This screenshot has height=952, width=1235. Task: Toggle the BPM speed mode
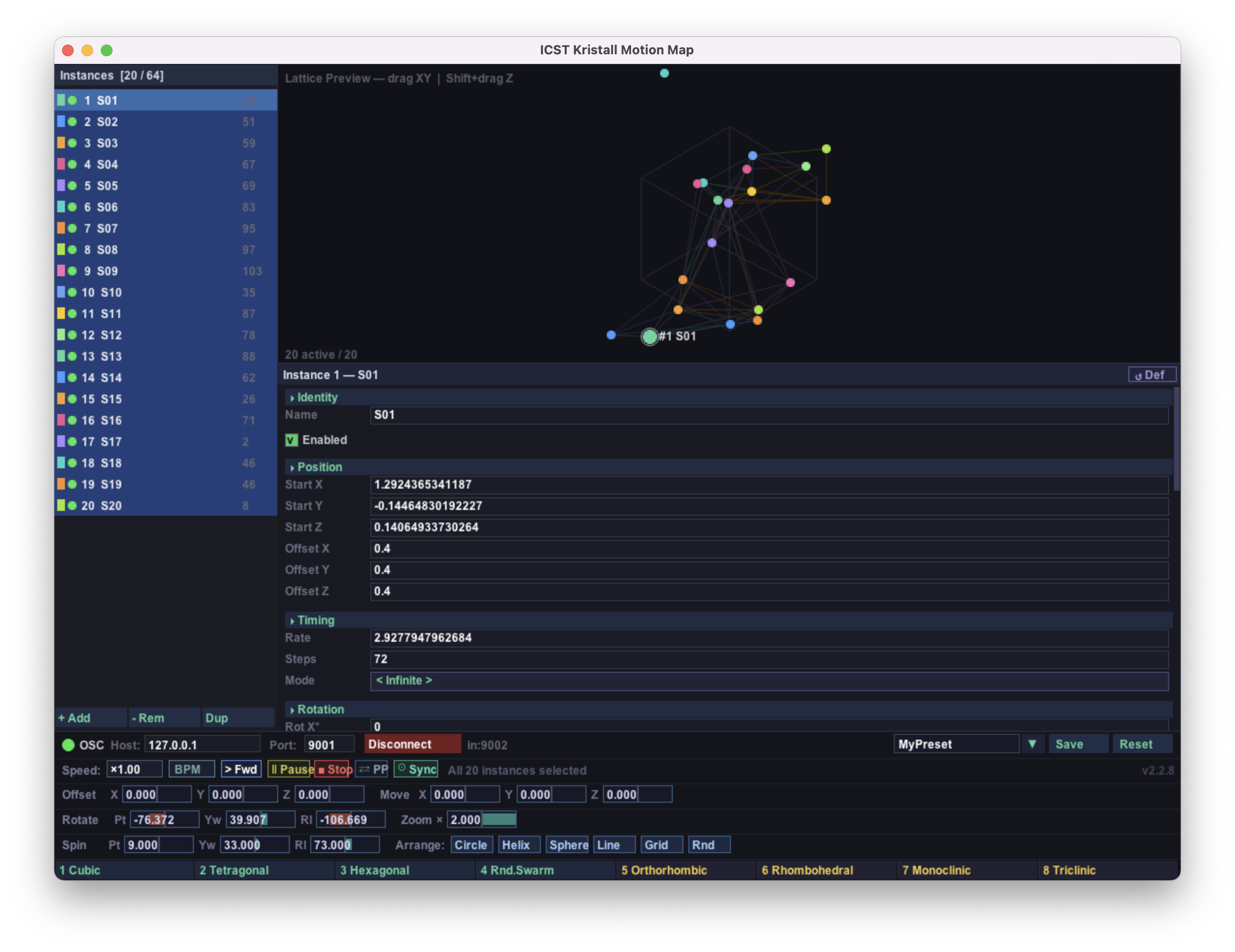(x=191, y=769)
